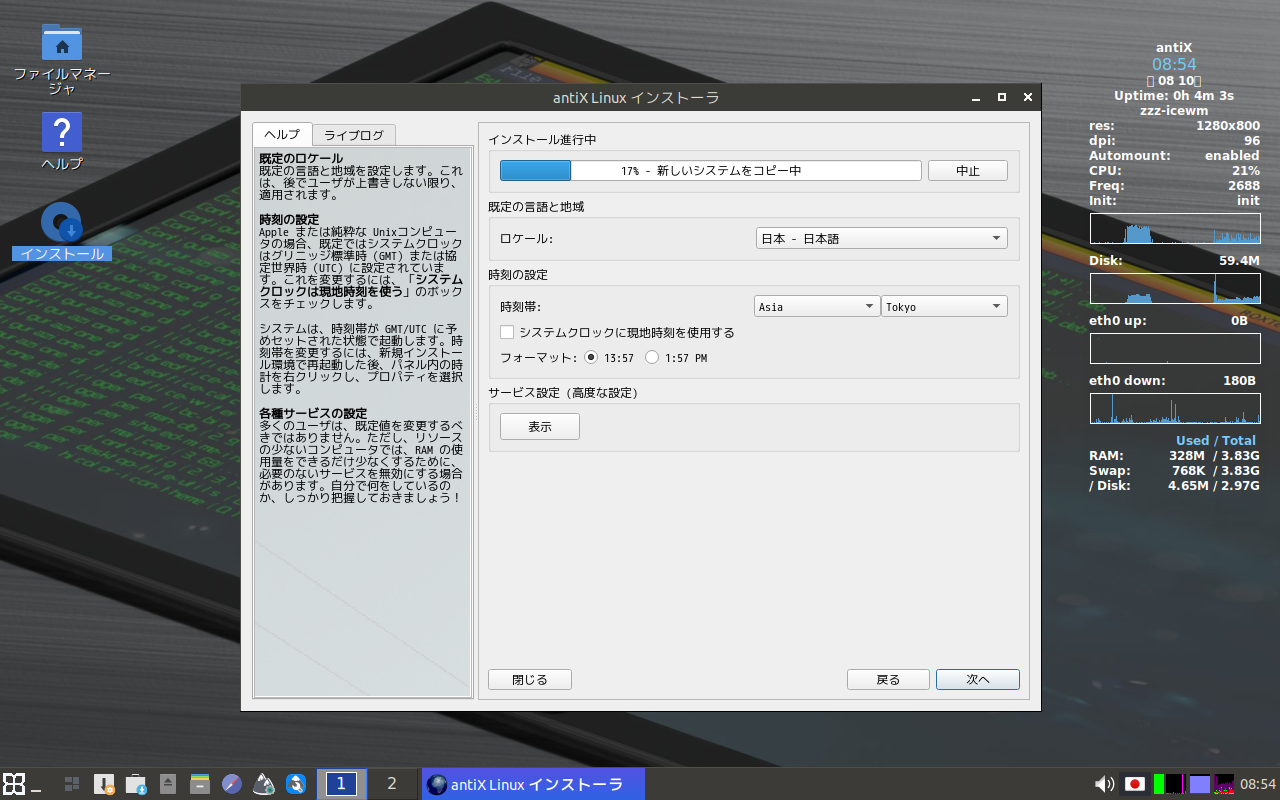Click the install progress bar at 17%
Screen dimensions: 1280x800
coord(710,171)
